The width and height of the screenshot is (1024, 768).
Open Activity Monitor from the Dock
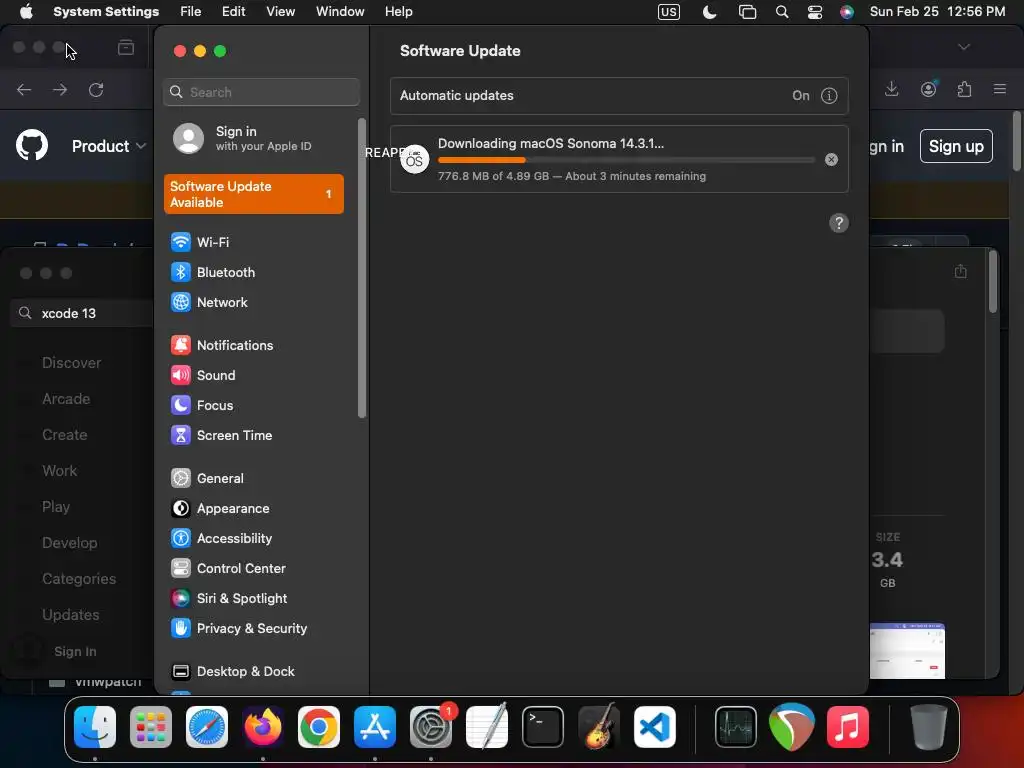point(736,727)
